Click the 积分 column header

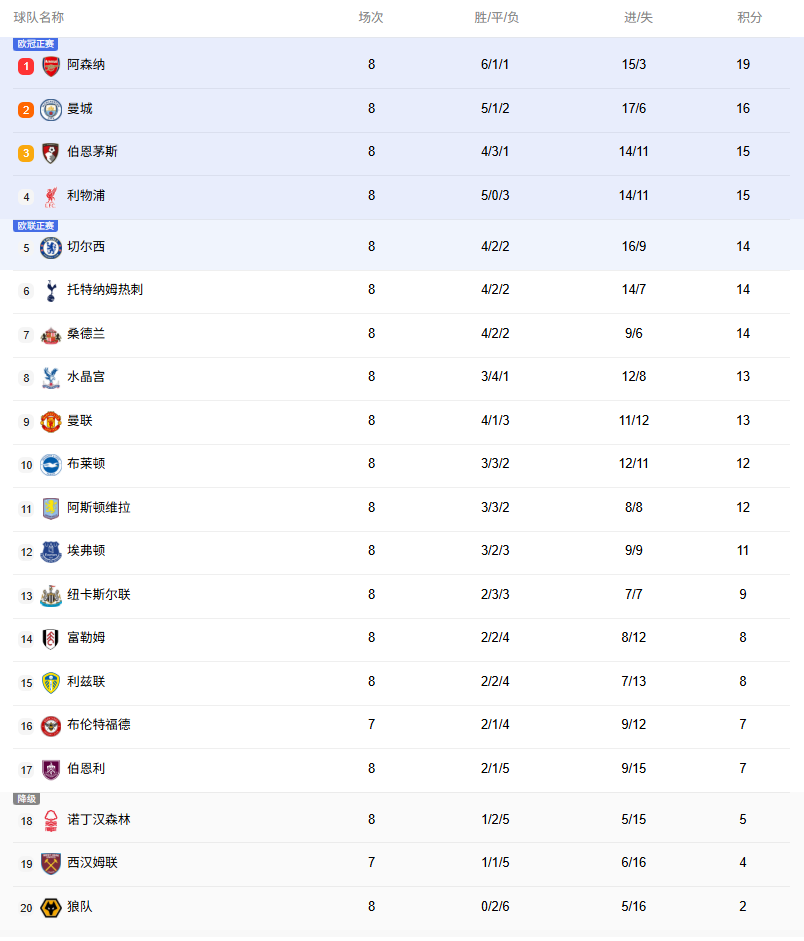749,18
